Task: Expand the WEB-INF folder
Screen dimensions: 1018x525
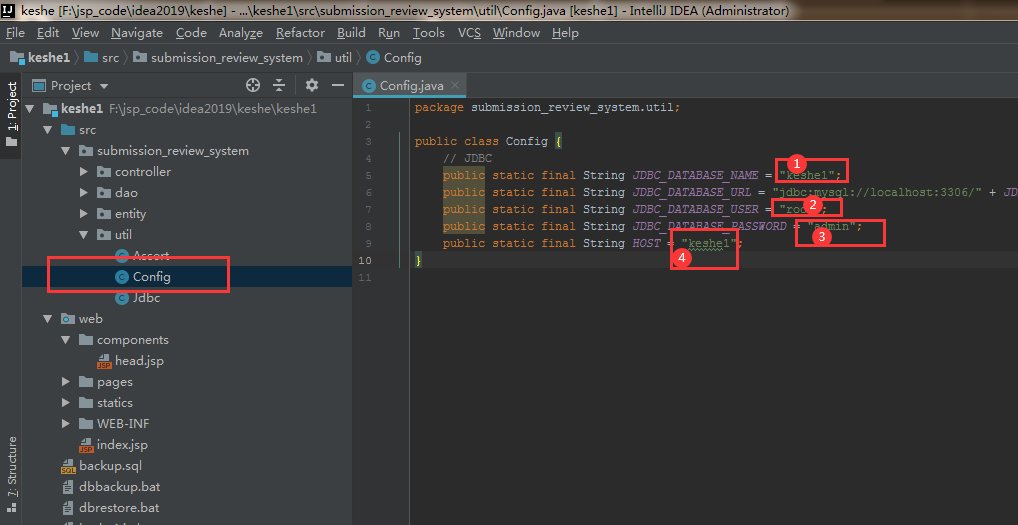Action: point(65,423)
